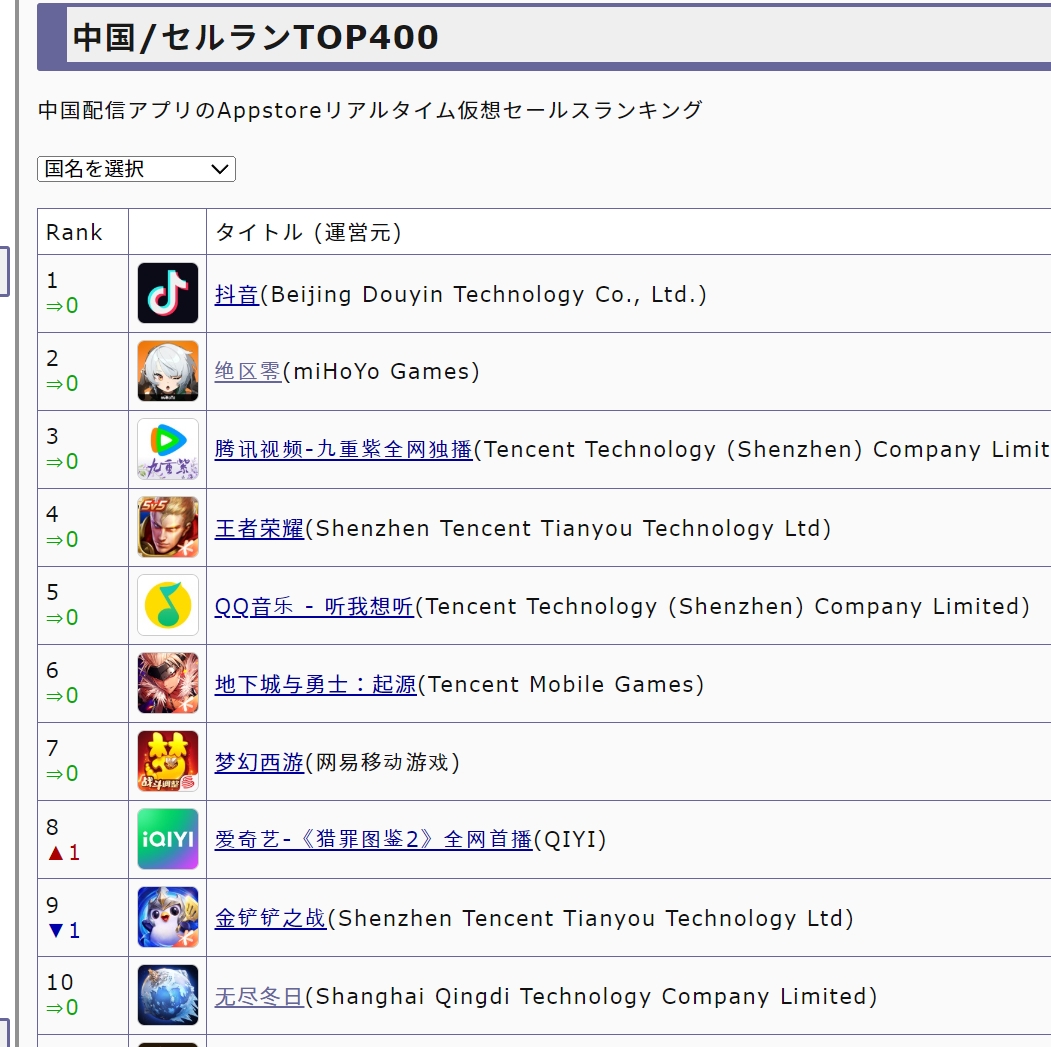This screenshot has height=1047, width=1051.
Task: Click the iQIYI app icon
Action: [168, 839]
